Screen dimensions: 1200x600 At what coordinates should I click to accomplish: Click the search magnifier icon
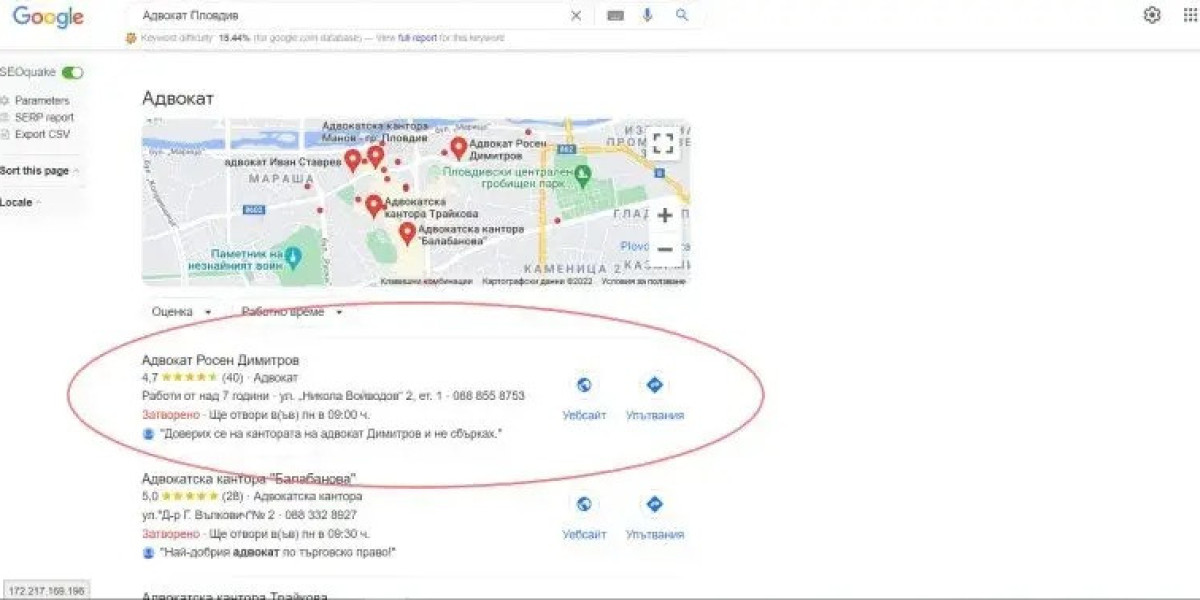682,15
